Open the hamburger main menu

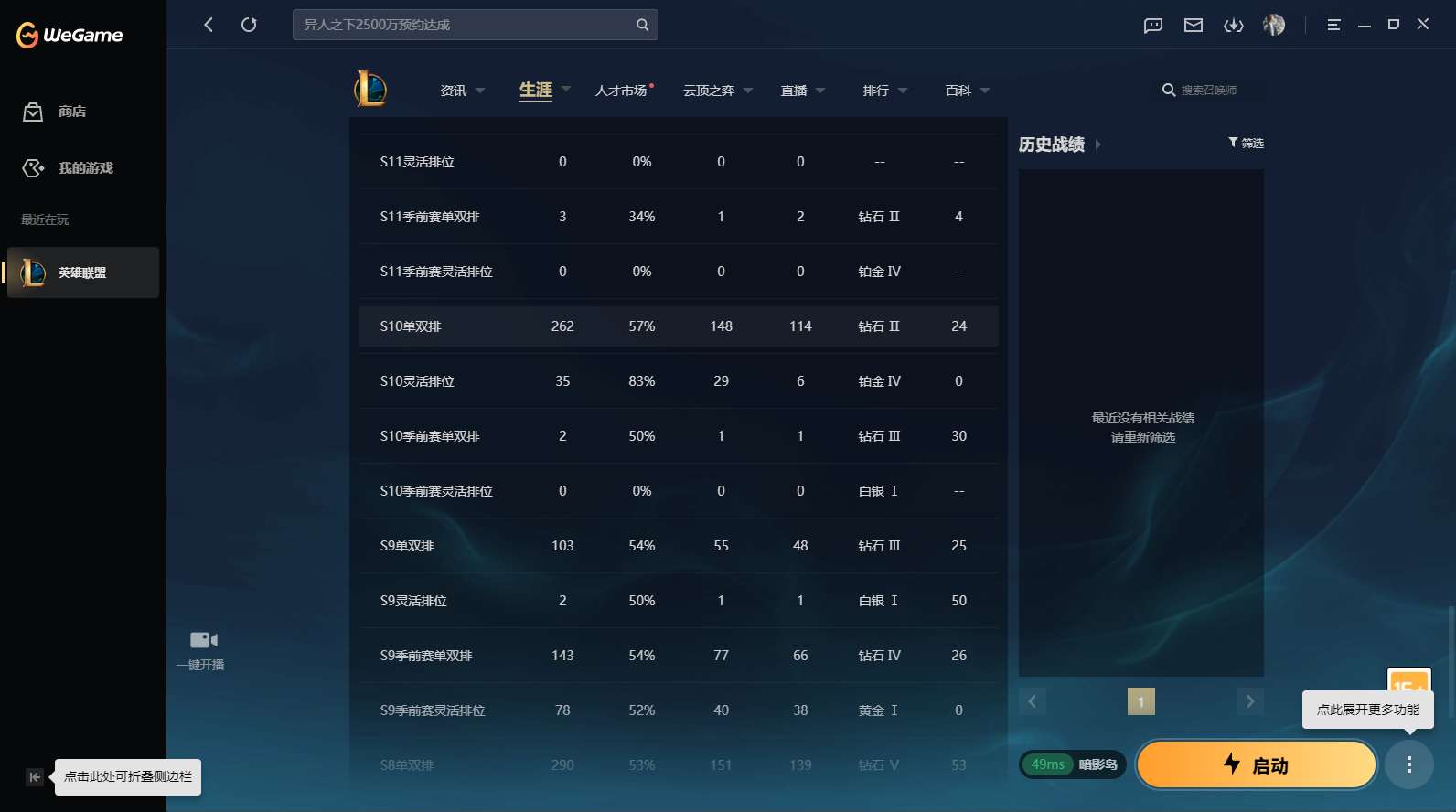tap(1333, 25)
